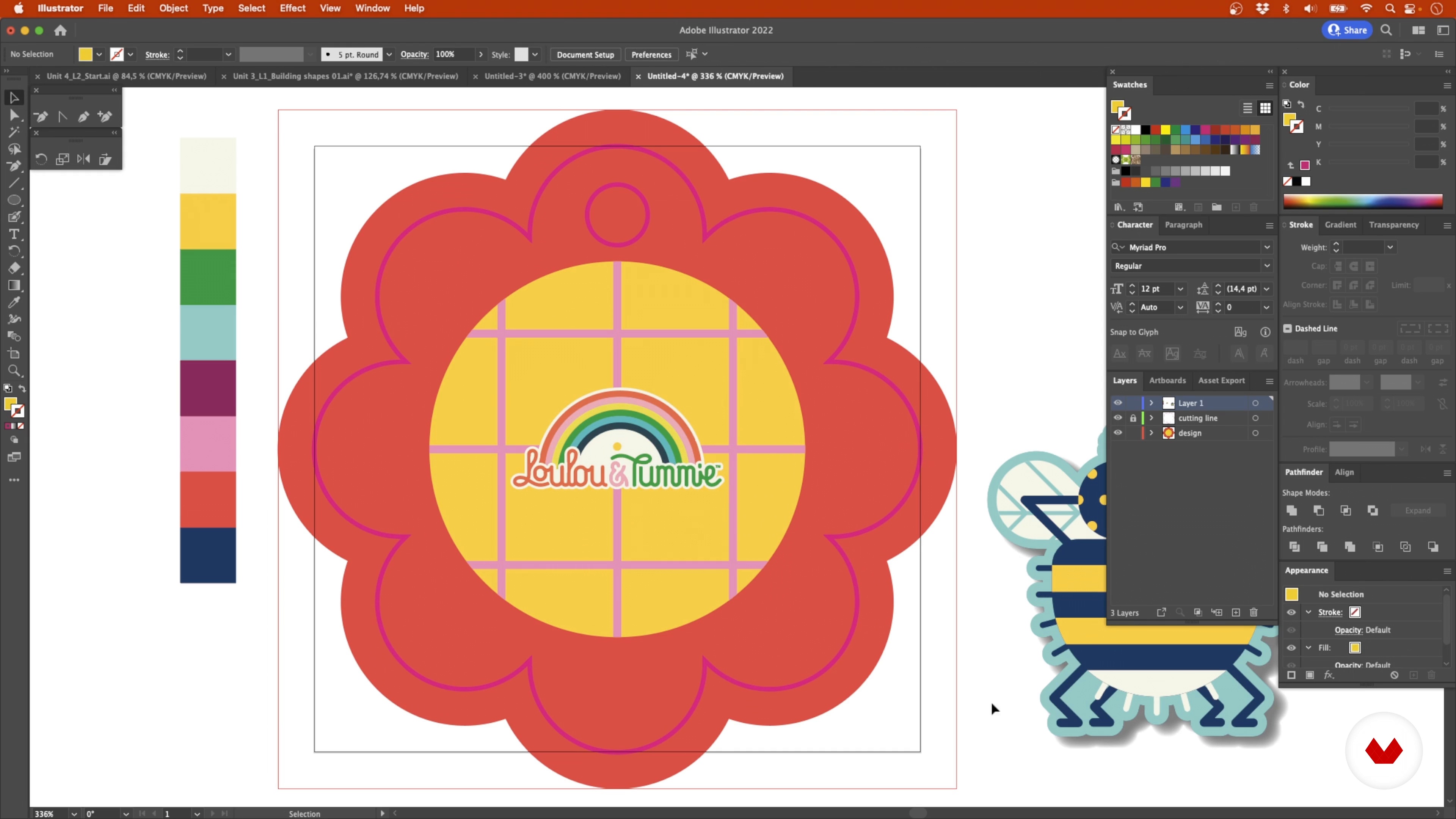Click Minus Front shape mode in Pathfinder

(x=1319, y=510)
